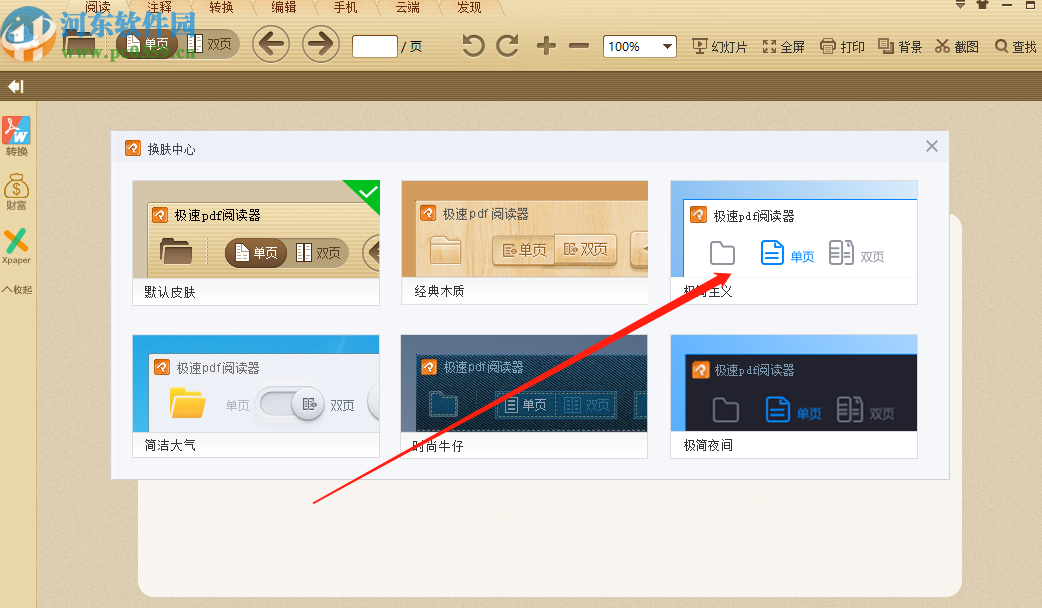Image resolution: width=1042 pixels, height=608 pixels.
Task: Collapse the left navigation panel arrow
Action: tap(14, 86)
